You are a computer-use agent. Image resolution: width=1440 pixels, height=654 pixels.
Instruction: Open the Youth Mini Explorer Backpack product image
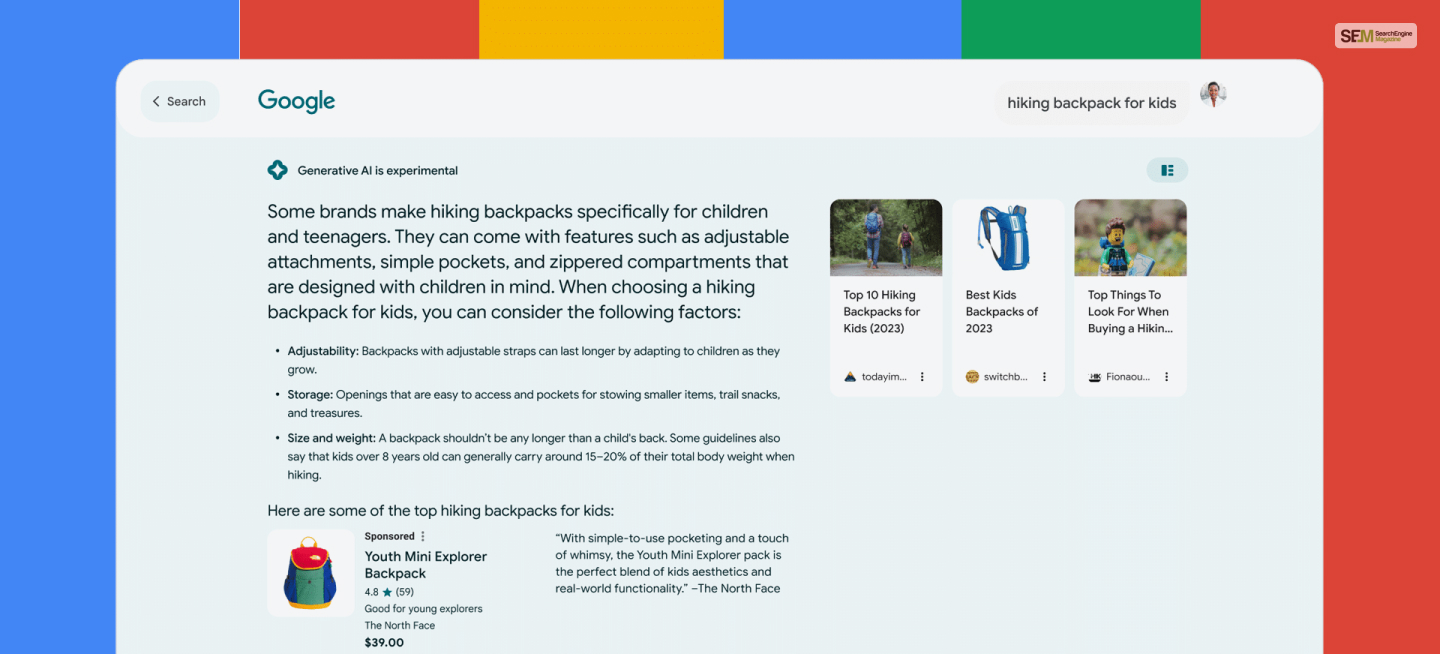310,573
